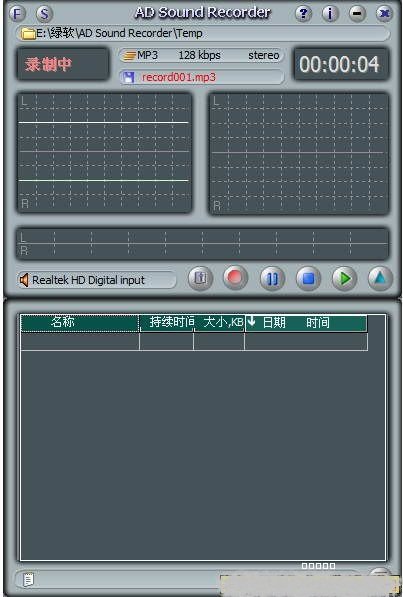403x597 pixels.
Task: Select the E:\绿软\AD Sound Recorder\Temp path
Action: (119, 34)
